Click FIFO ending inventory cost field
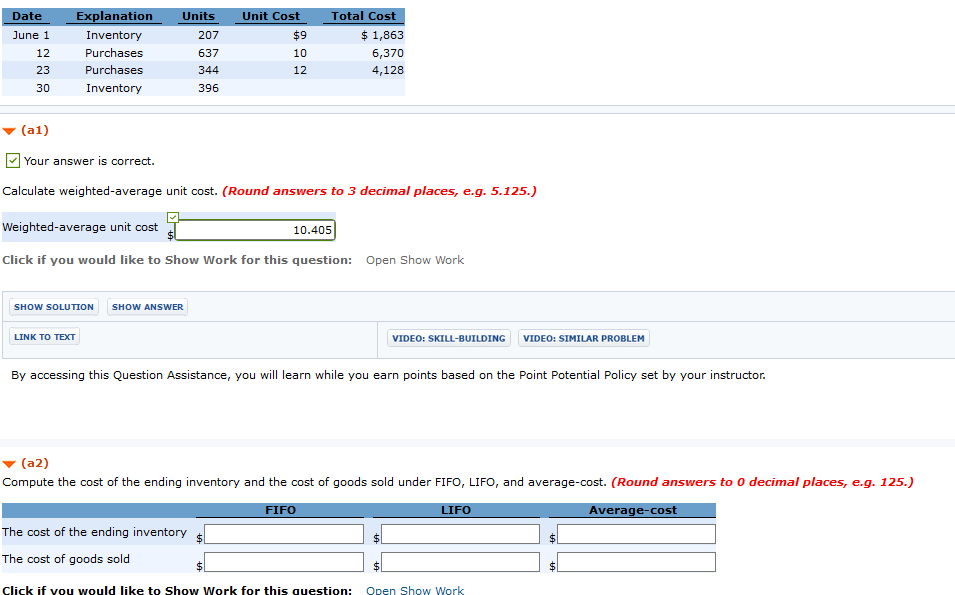This screenshot has width=955, height=595. coord(284,534)
